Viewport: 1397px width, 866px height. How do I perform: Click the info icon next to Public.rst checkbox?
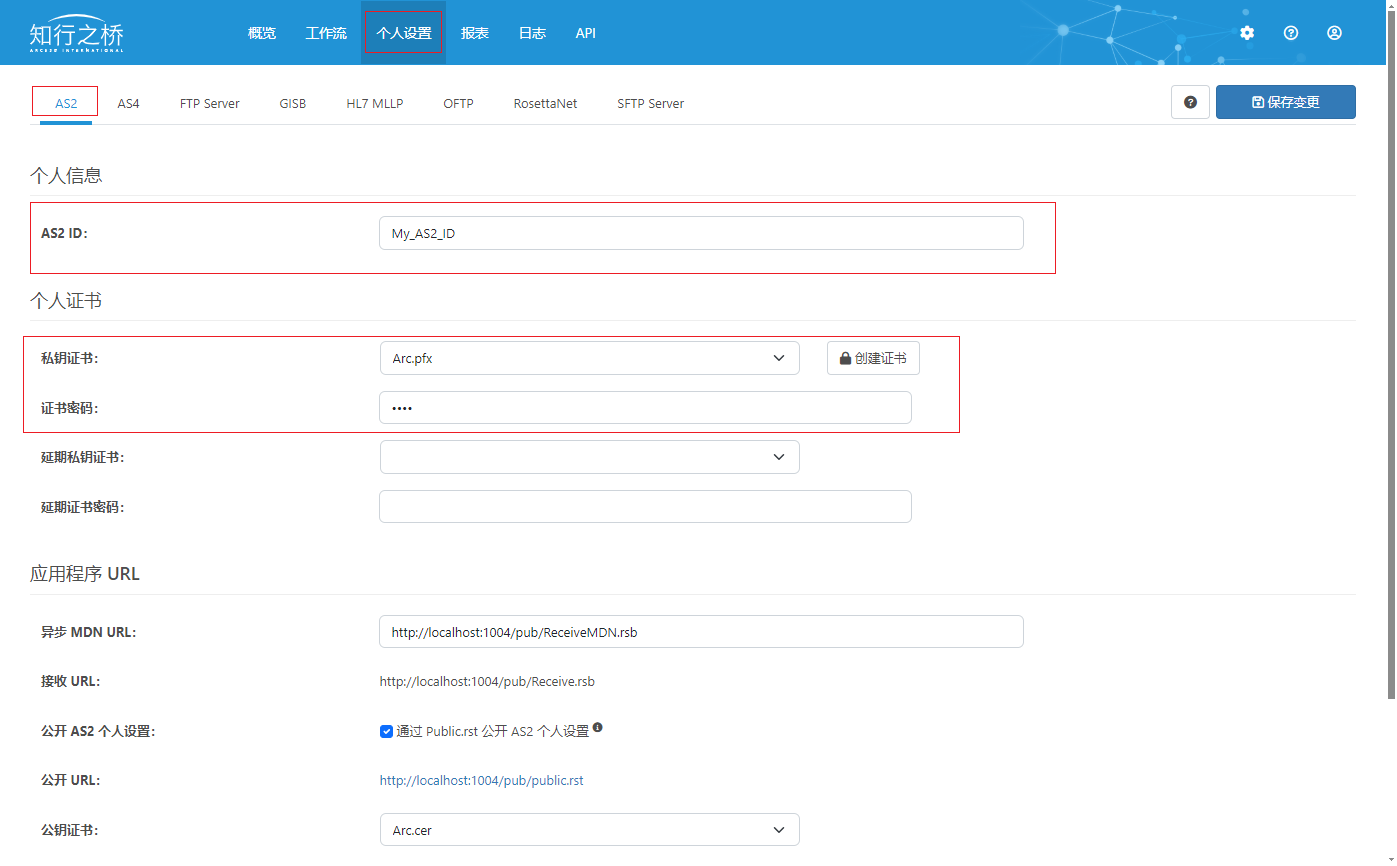pyautogui.click(x=598, y=727)
